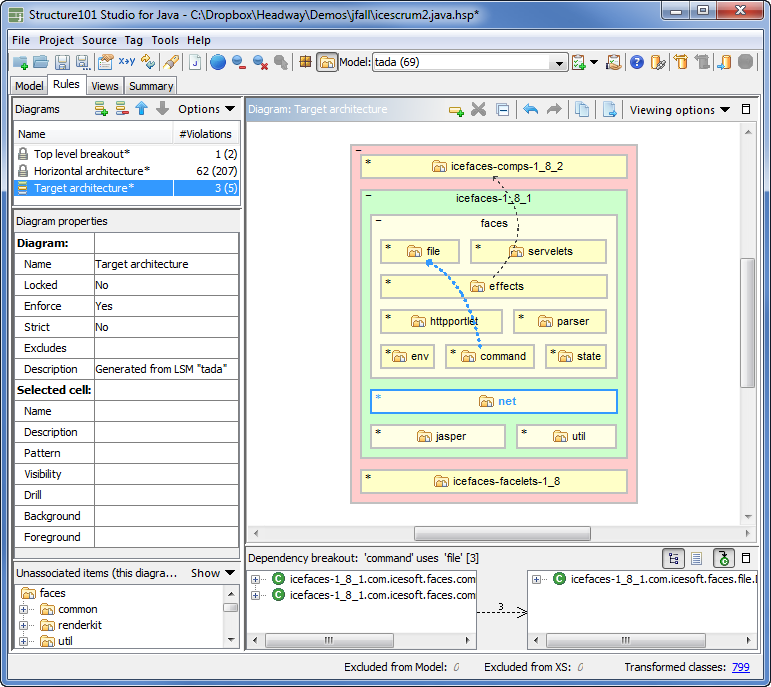Toggle the orange grid matrix icon
Viewport: 771px width, 687px height.
point(305,62)
